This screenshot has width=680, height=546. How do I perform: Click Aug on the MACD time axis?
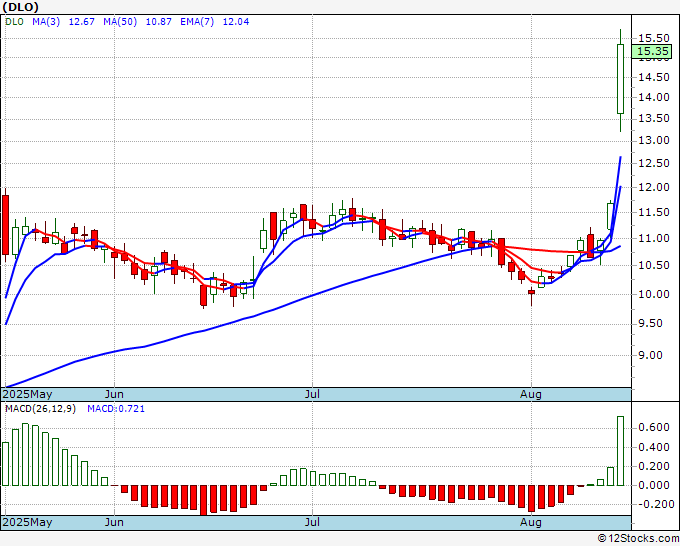coord(531,522)
